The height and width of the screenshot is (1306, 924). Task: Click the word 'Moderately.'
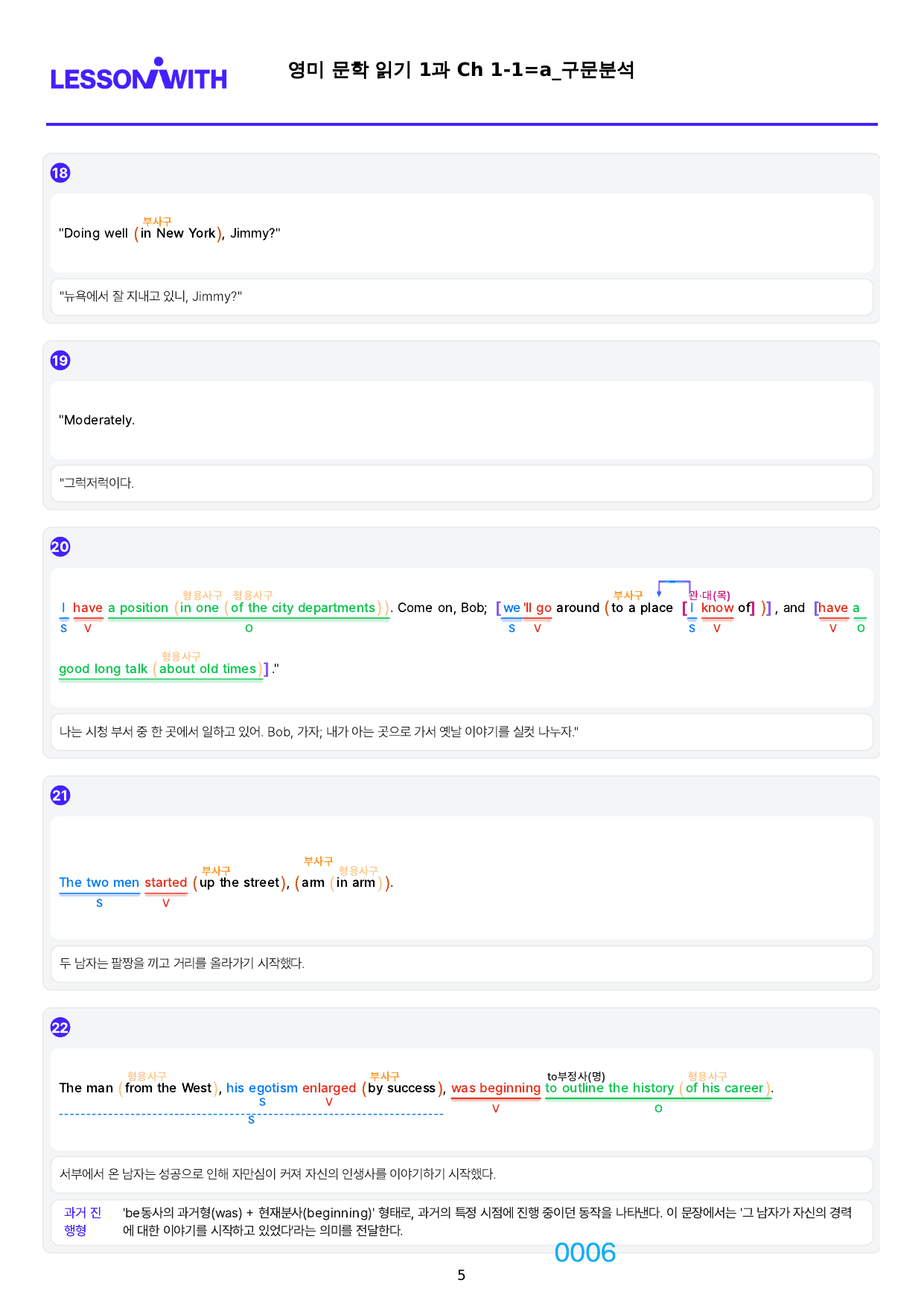tap(97, 420)
